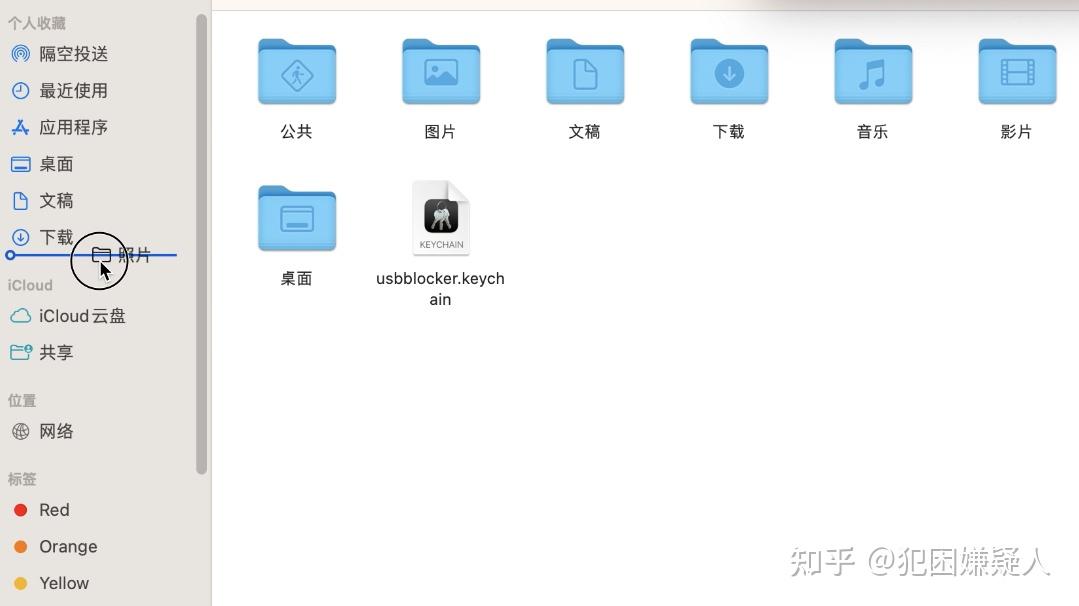This screenshot has height=606, width=1079.
Task: Filter by the Orange tag label
Action: (x=68, y=546)
